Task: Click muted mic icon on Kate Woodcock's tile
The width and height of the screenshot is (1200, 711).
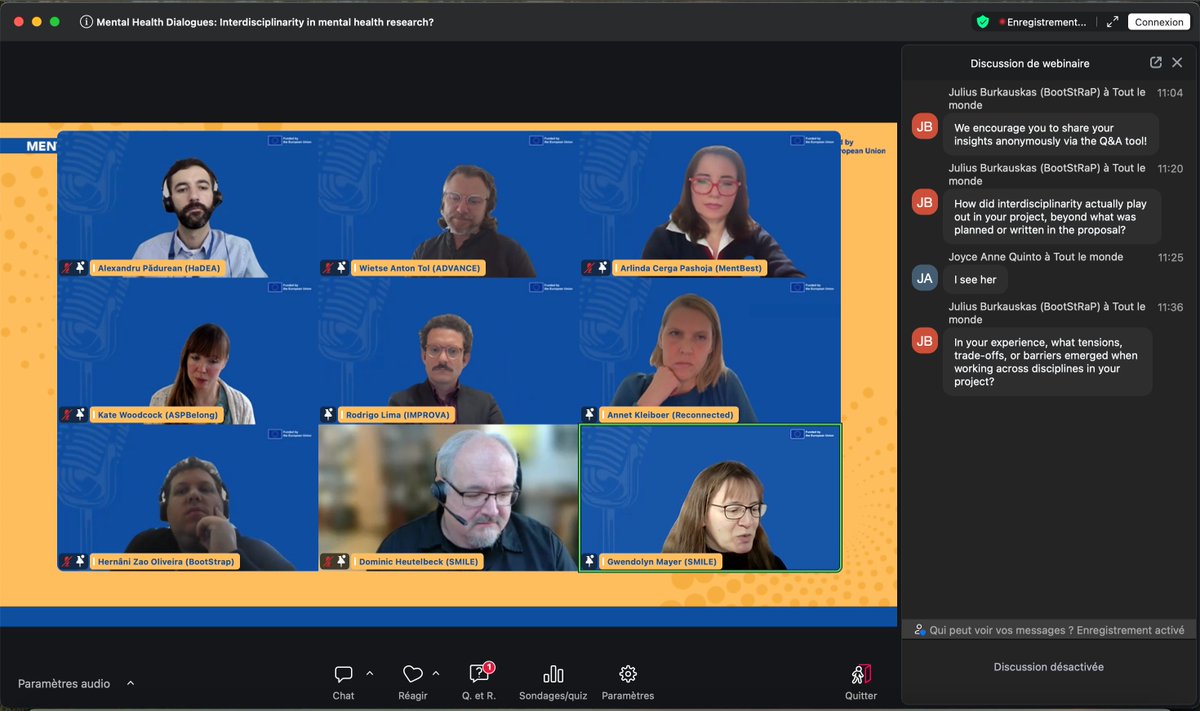Action: pyautogui.click(x=67, y=414)
